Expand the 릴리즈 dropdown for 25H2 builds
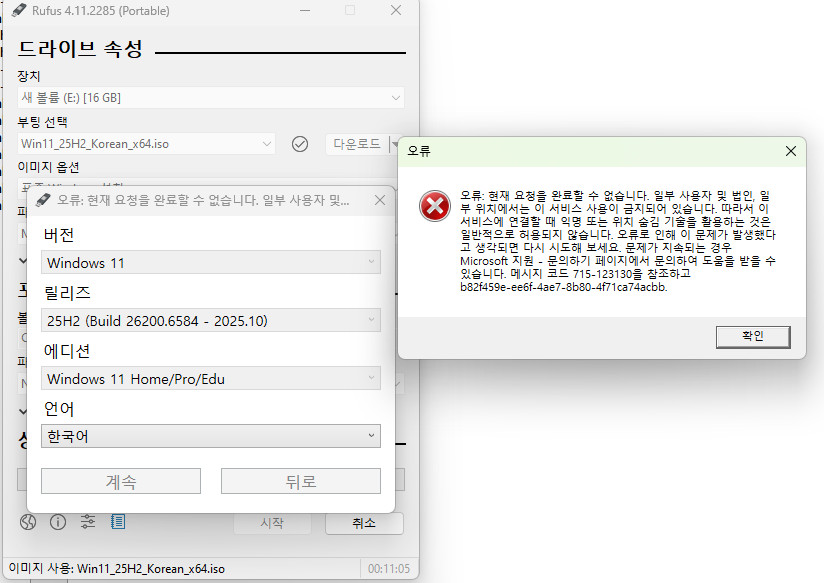This screenshot has width=824, height=583. tap(210, 320)
